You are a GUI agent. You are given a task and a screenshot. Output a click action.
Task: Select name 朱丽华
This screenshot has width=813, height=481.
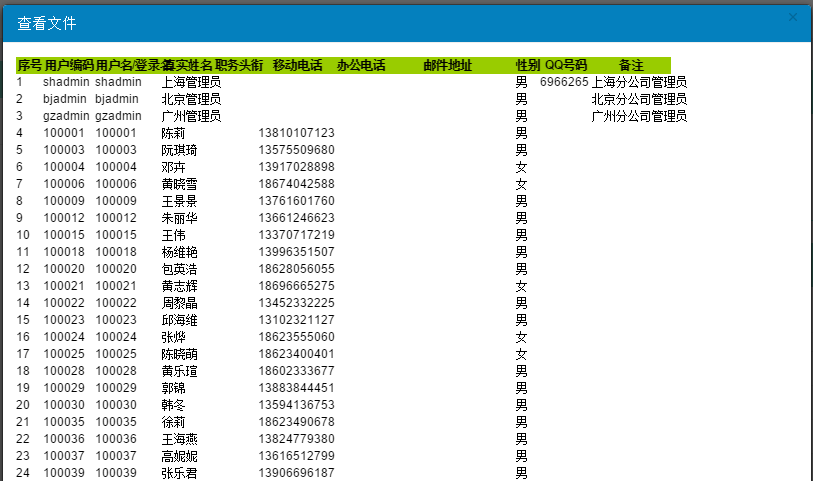click(x=179, y=218)
